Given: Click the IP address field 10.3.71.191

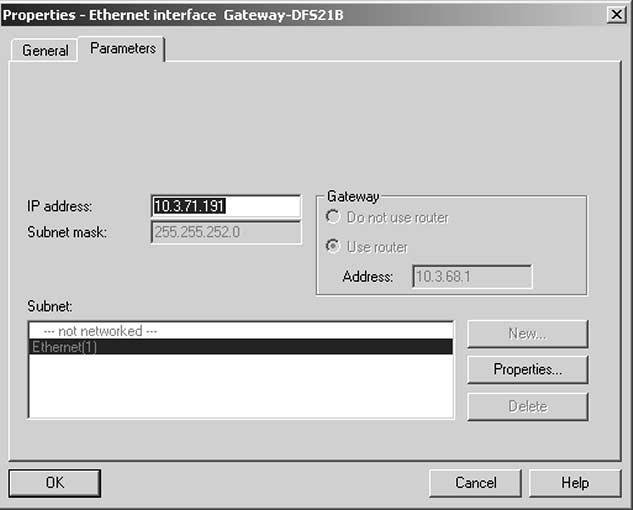Looking at the screenshot, I should (226, 206).
